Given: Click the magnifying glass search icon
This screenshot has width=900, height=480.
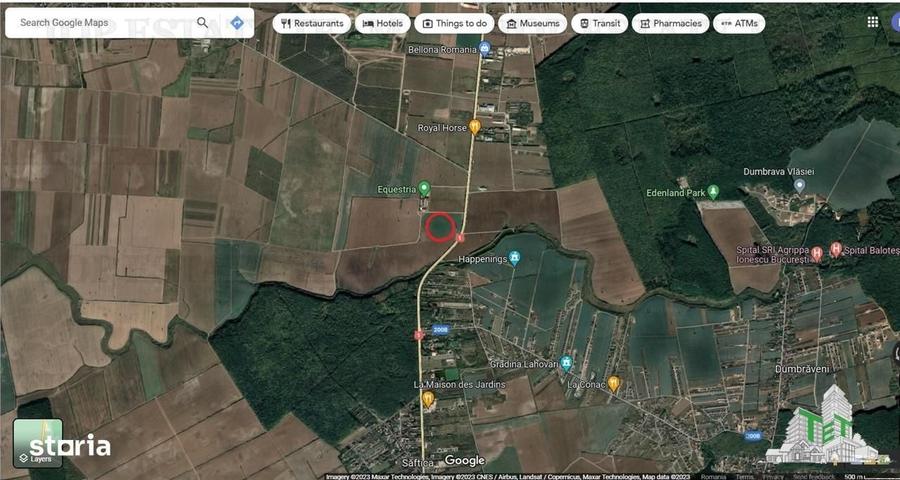Looking at the screenshot, I should click(203, 22).
